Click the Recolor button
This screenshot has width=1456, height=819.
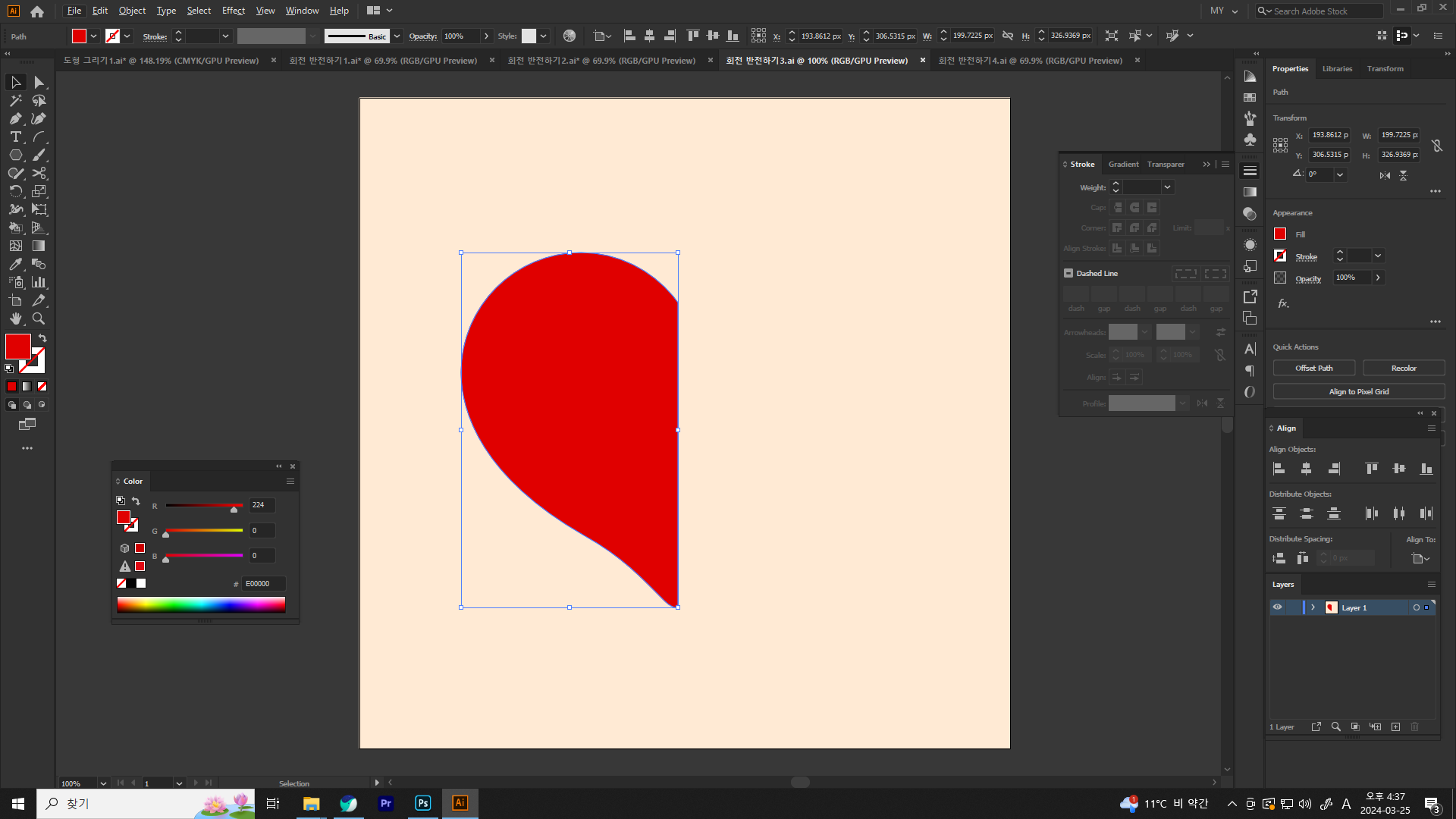click(1403, 368)
